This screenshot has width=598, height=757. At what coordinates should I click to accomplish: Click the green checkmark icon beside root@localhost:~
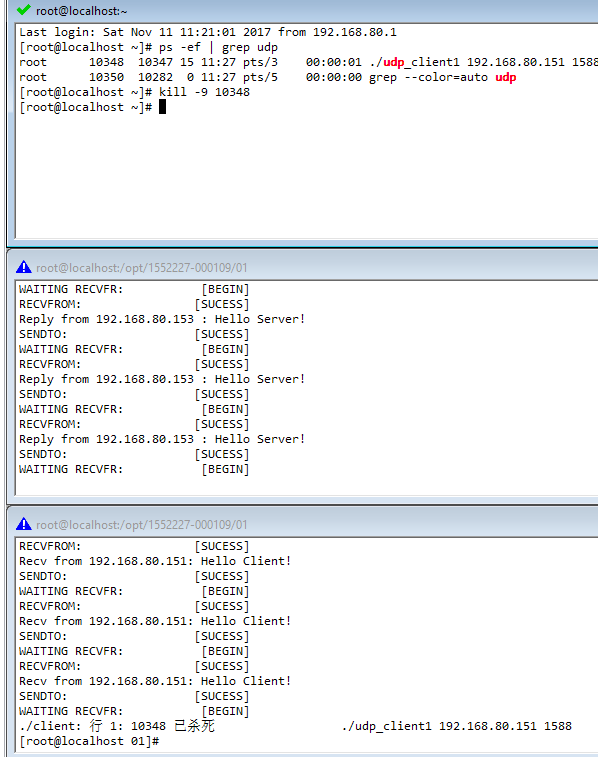[x=24, y=10]
